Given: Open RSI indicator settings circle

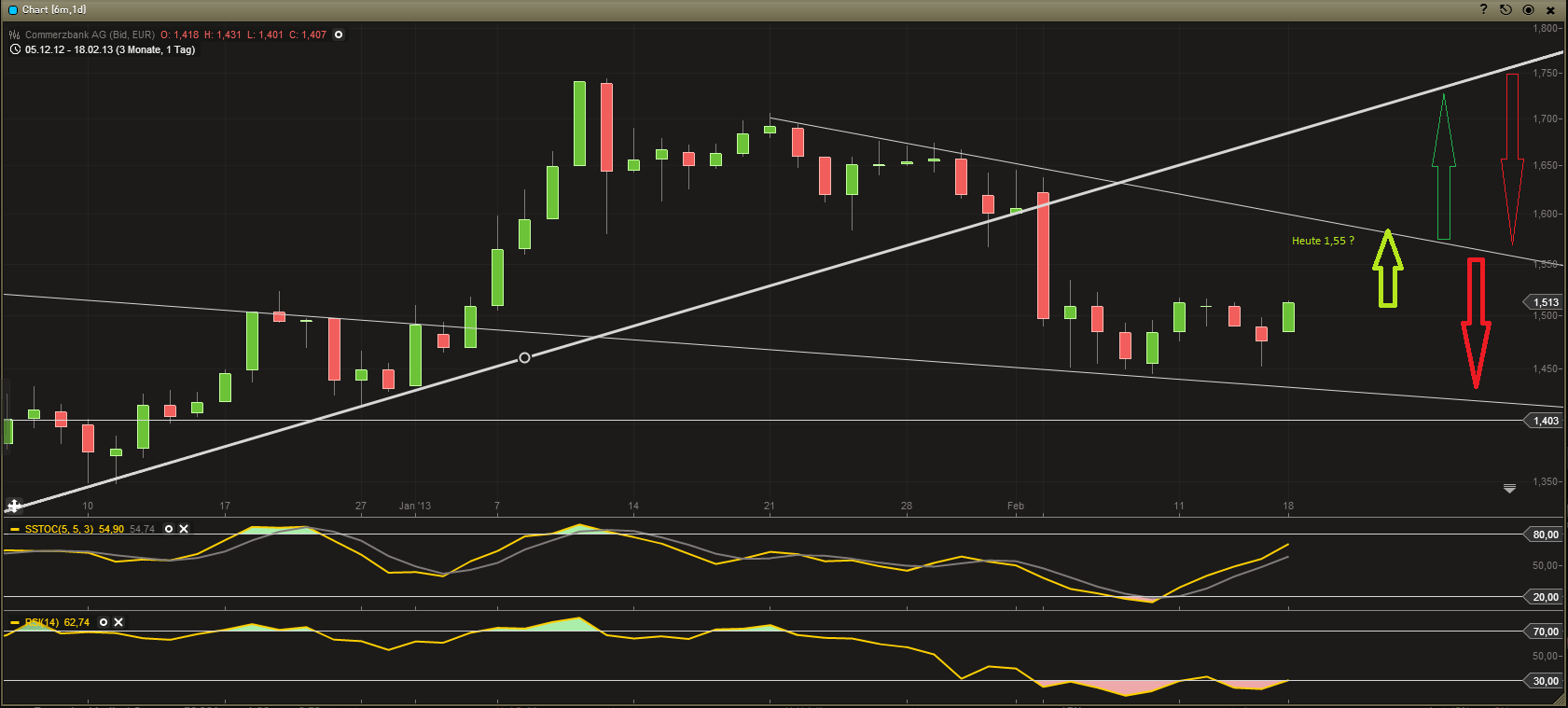Looking at the screenshot, I should (104, 622).
